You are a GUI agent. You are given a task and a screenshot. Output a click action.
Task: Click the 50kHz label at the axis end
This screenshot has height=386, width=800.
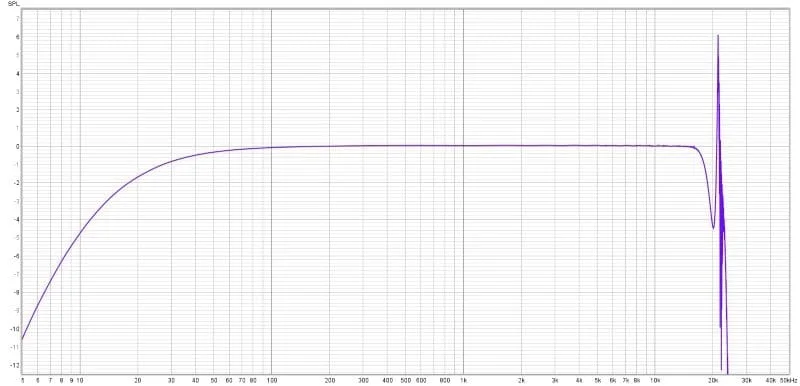click(x=788, y=380)
